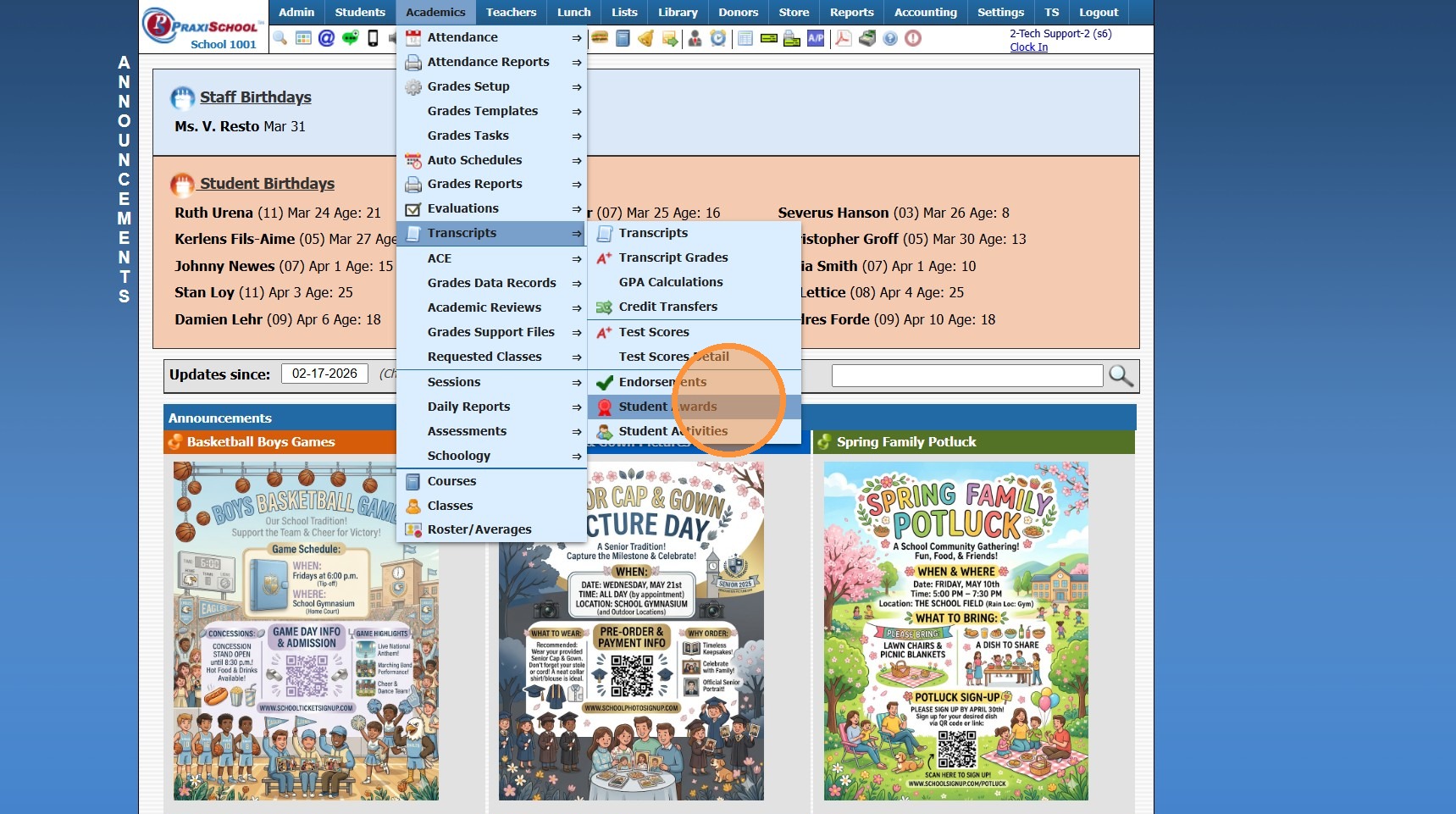Click the PraxiSchool logo
This screenshot has height=814, width=1456.
pos(202,25)
